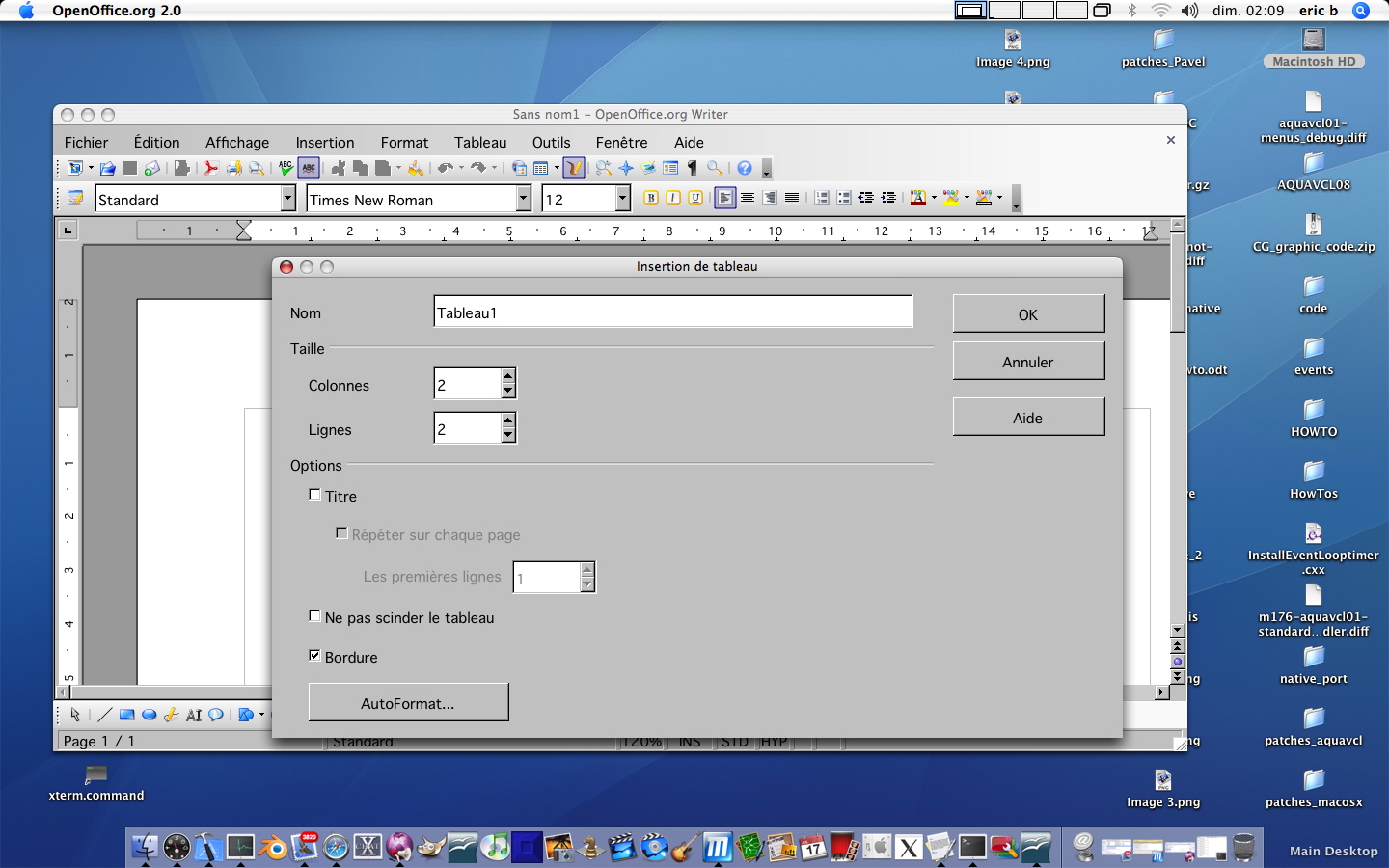Toggle Répéter sur chaque page checkbox
Viewport: 1389px width, 868px height.
(x=341, y=533)
